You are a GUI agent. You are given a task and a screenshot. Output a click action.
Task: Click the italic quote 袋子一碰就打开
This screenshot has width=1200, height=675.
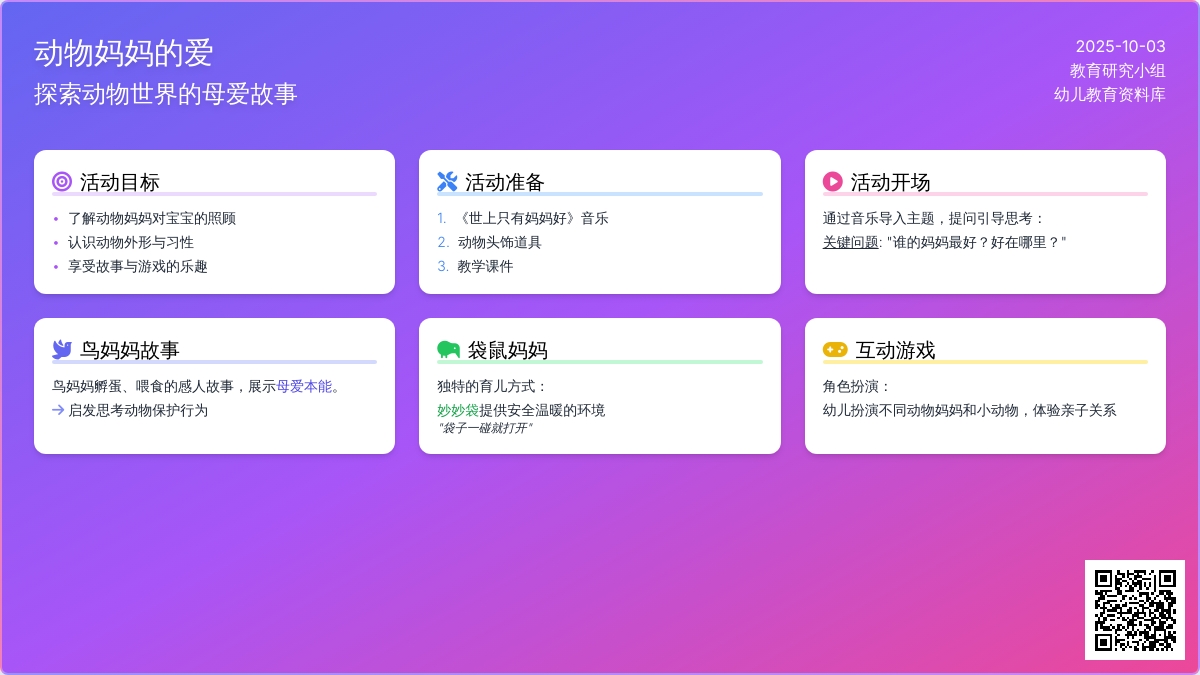click(485, 428)
